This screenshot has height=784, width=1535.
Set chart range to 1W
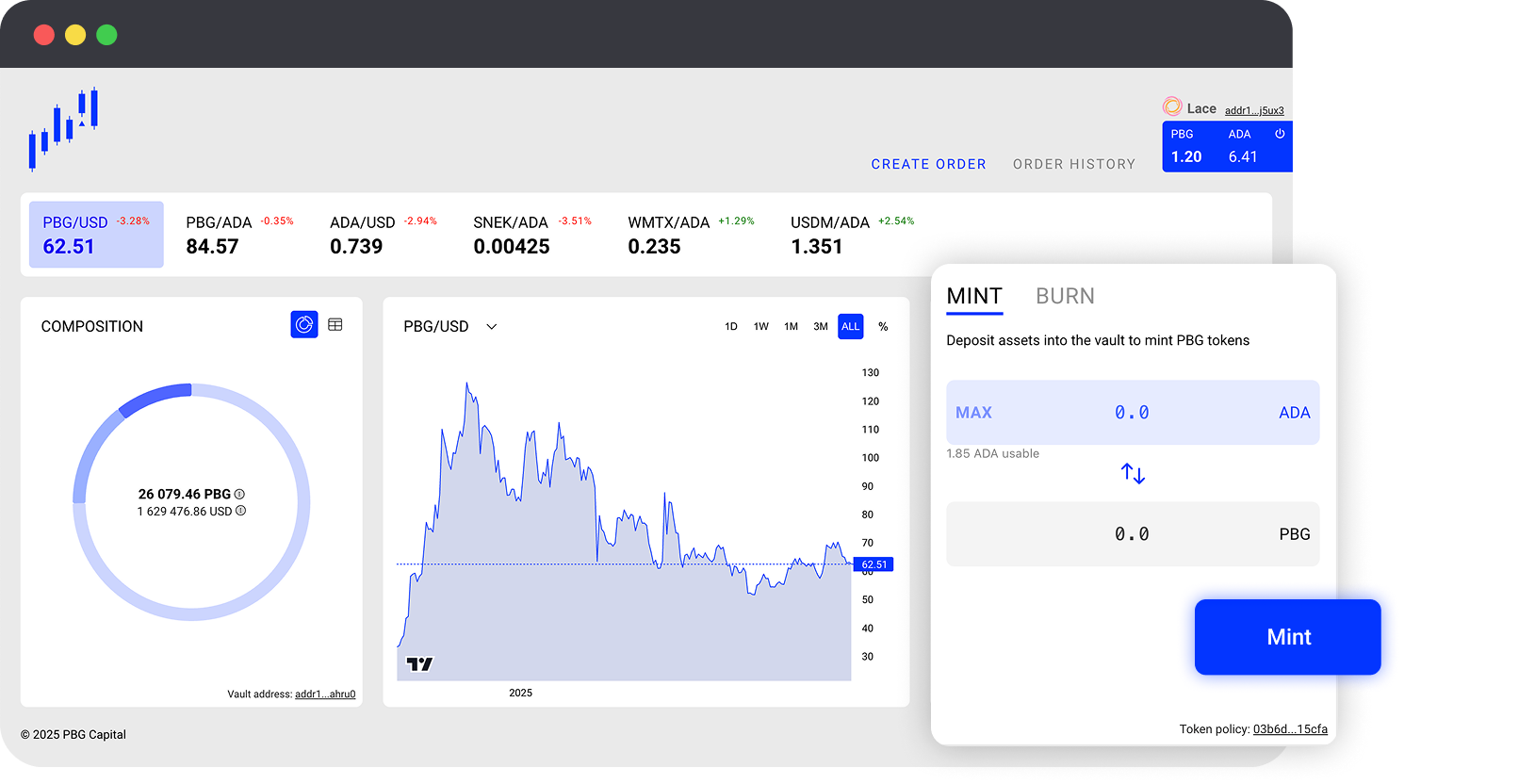pos(761,327)
